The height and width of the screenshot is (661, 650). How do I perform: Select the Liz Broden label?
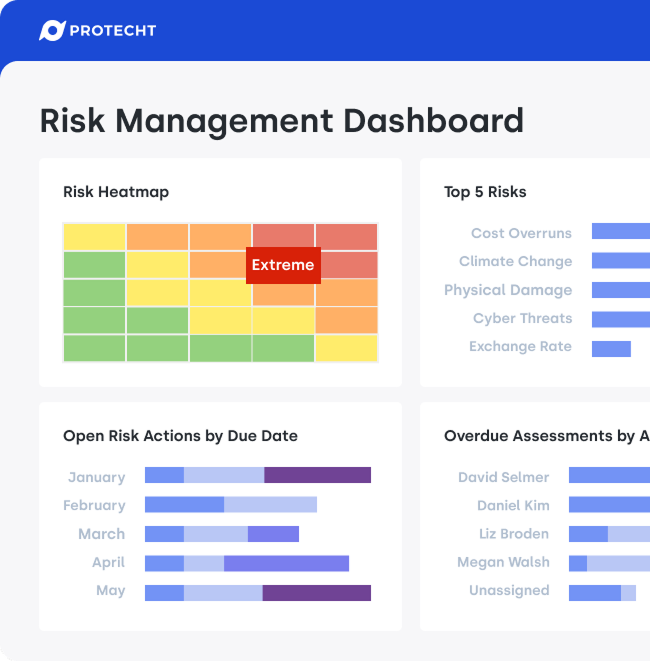[x=514, y=534]
